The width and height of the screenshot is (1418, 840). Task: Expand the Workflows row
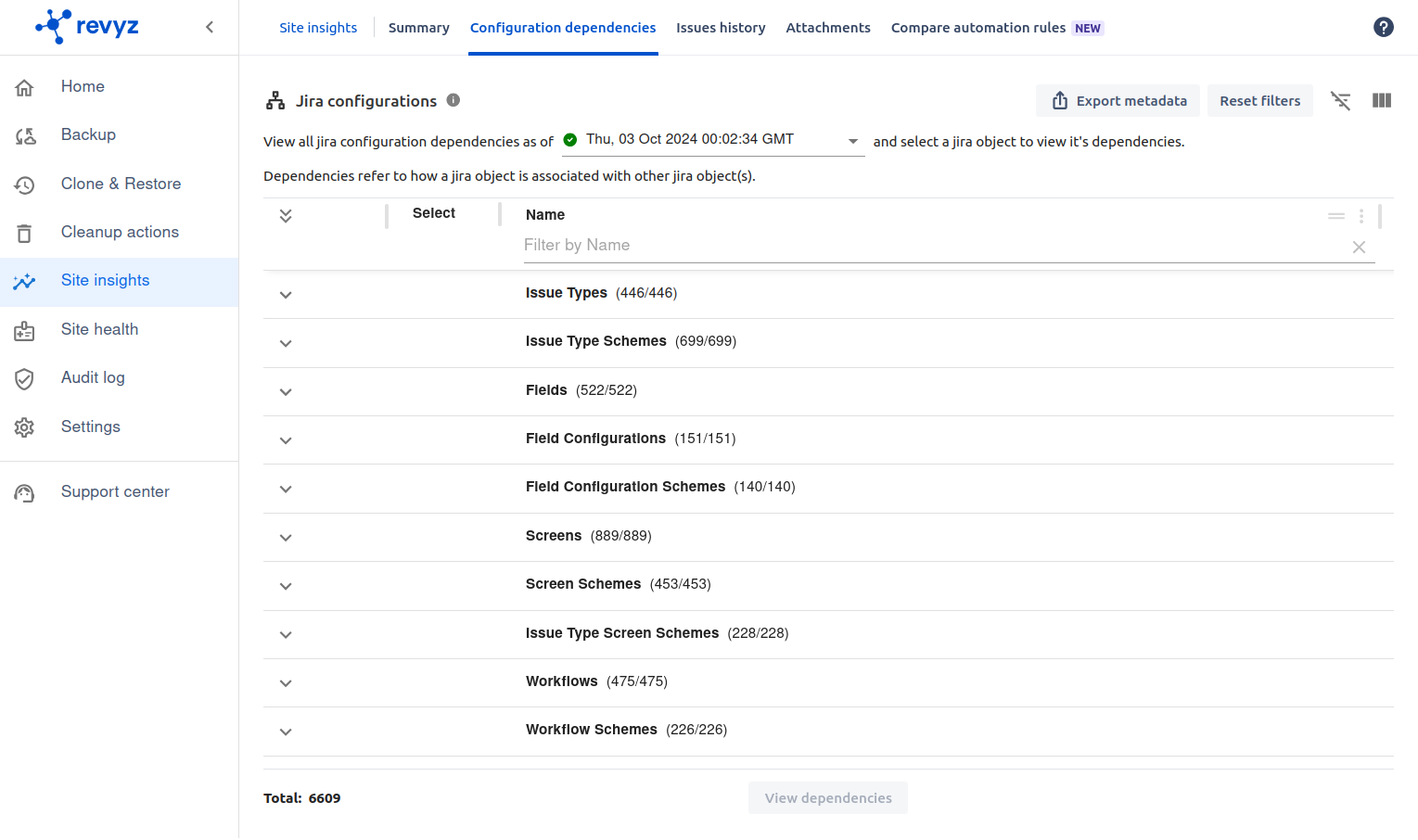[x=286, y=683]
